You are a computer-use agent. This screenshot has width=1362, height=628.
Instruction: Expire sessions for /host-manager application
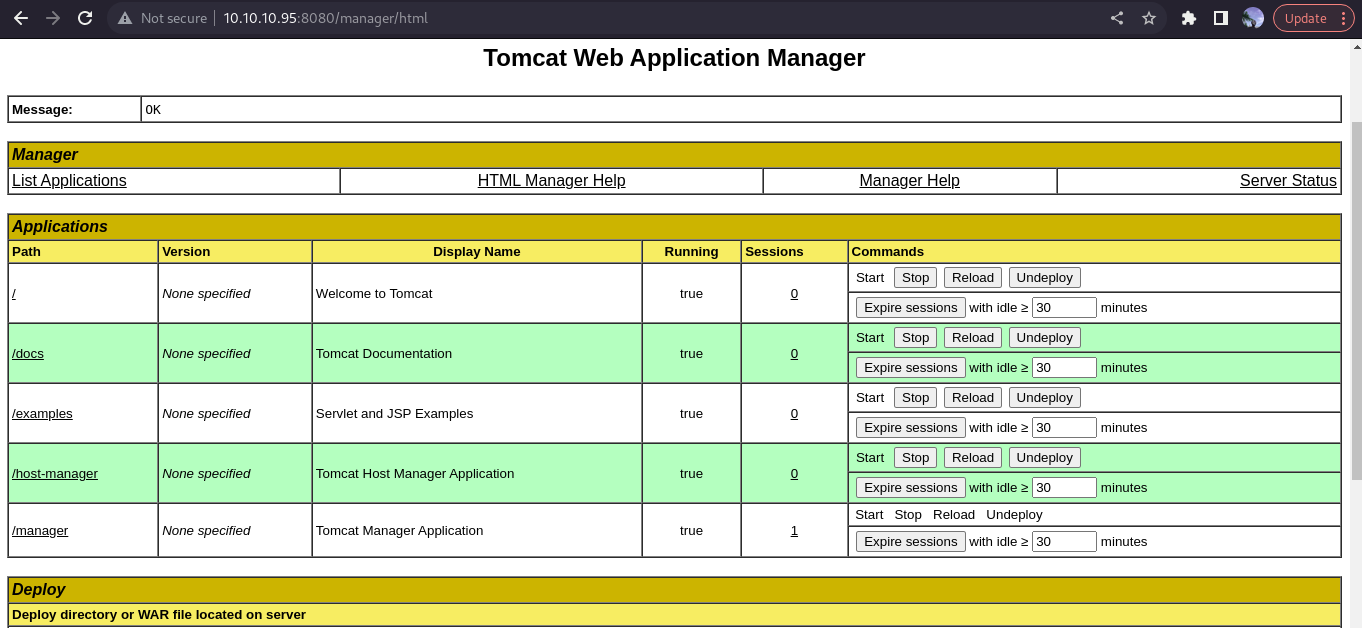(x=911, y=488)
